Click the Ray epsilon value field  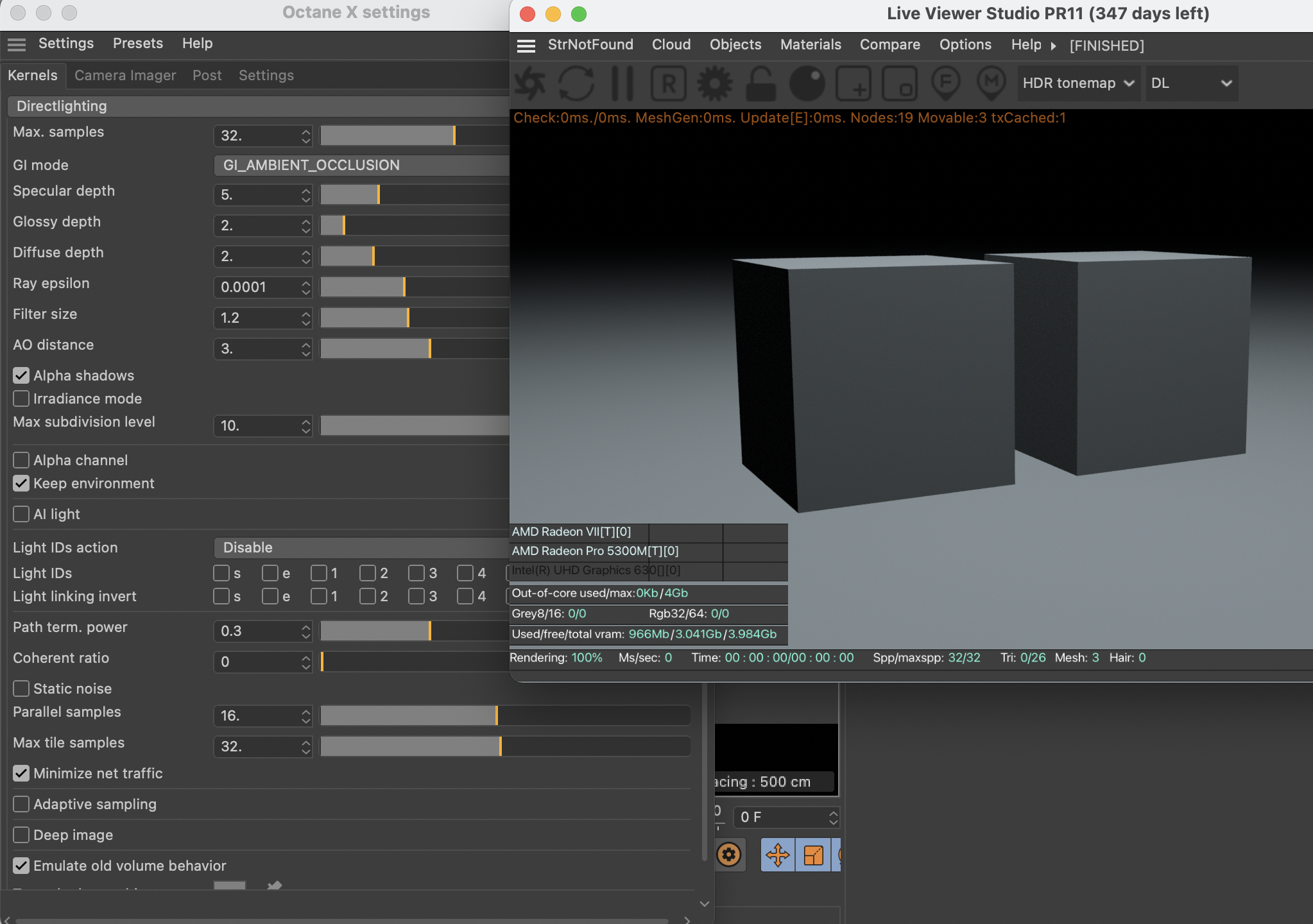[256, 287]
